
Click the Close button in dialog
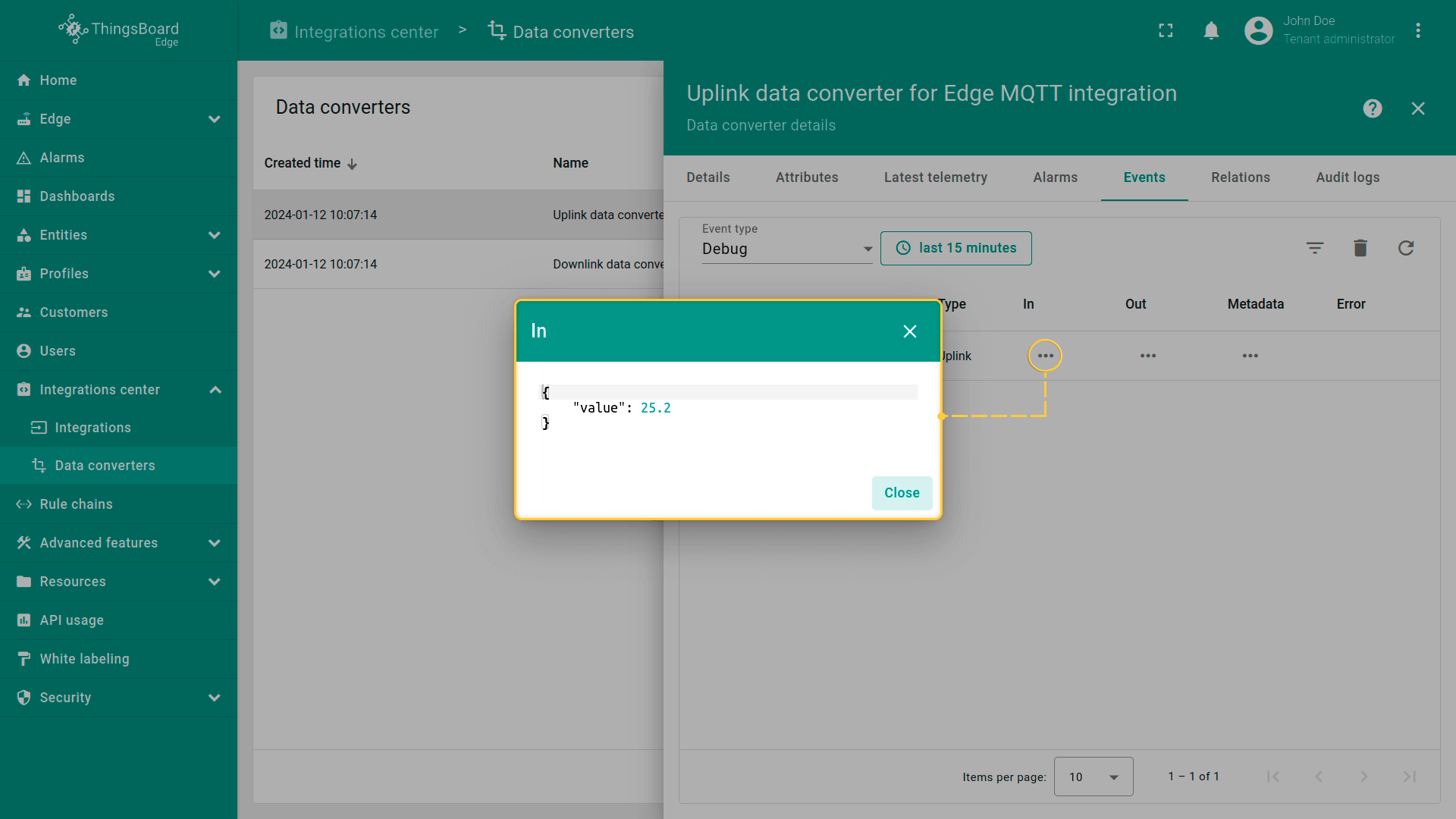[901, 493]
